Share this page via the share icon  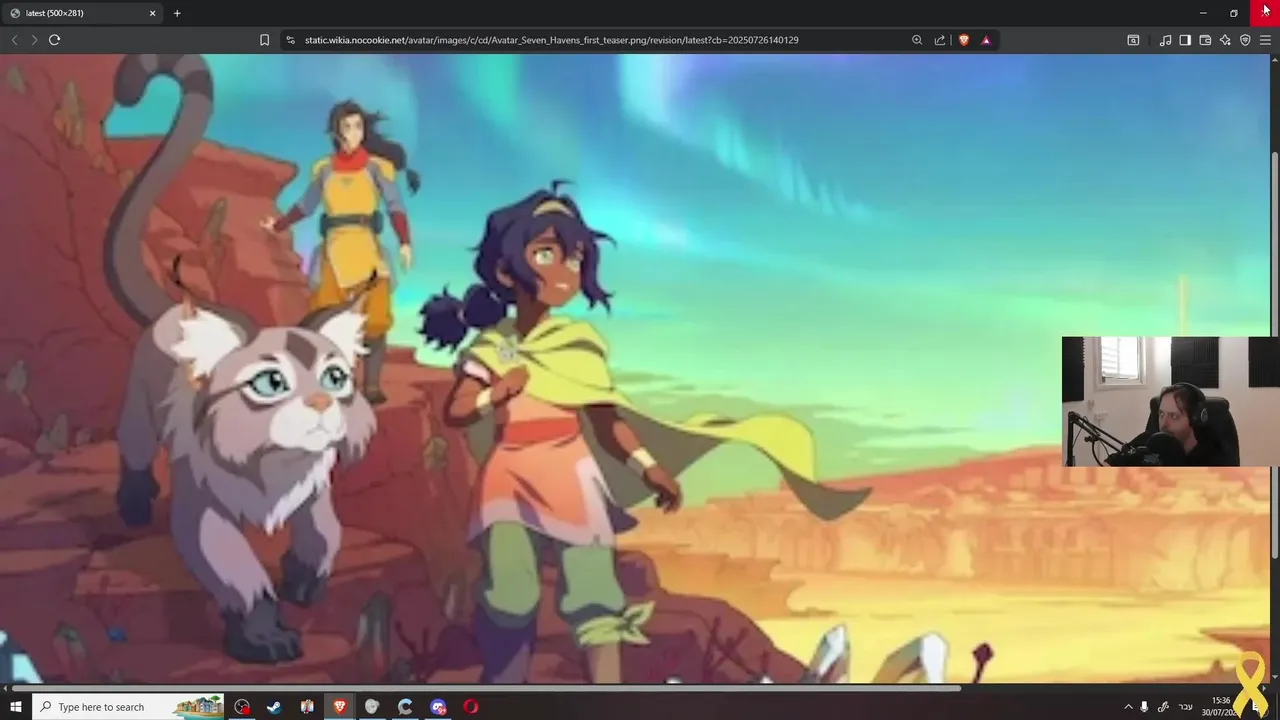pyautogui.click(x=940, y=40)
